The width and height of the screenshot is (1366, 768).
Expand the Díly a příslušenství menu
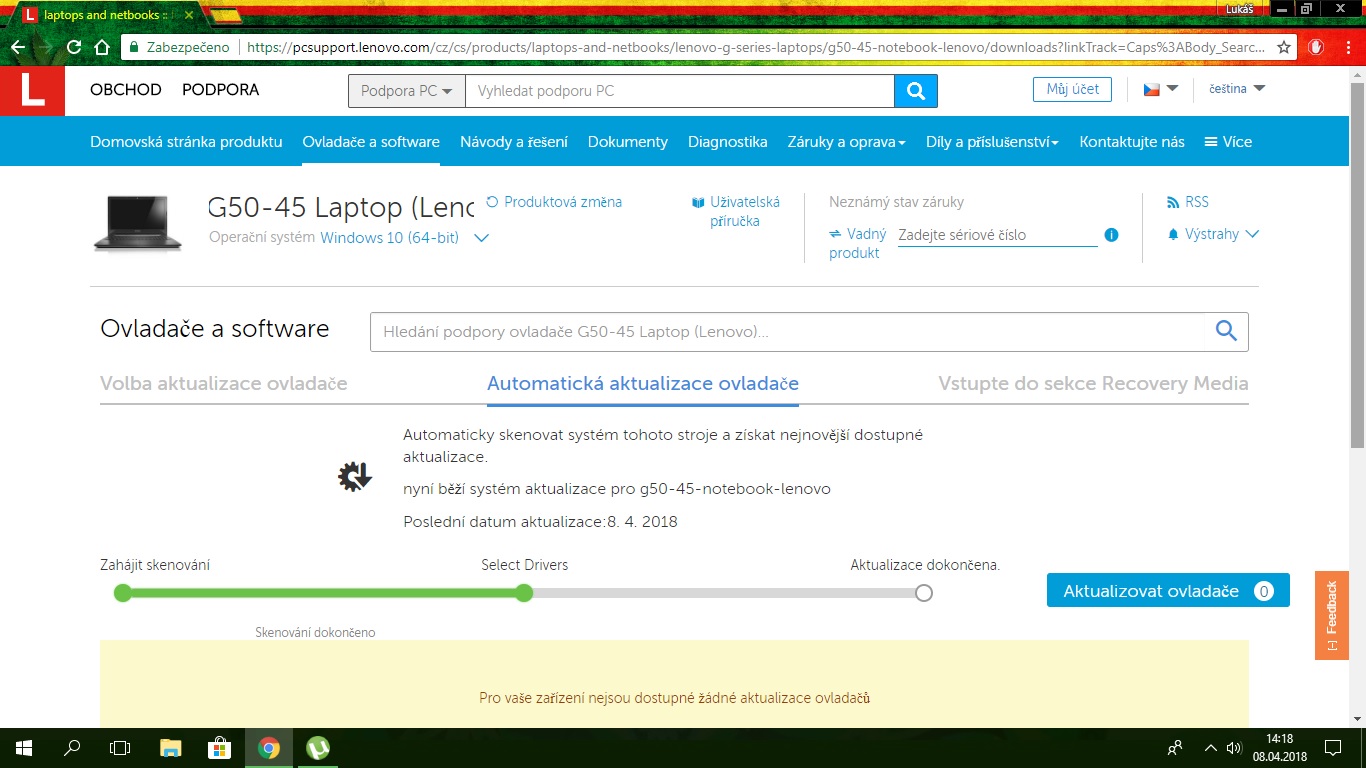(993, 142)
